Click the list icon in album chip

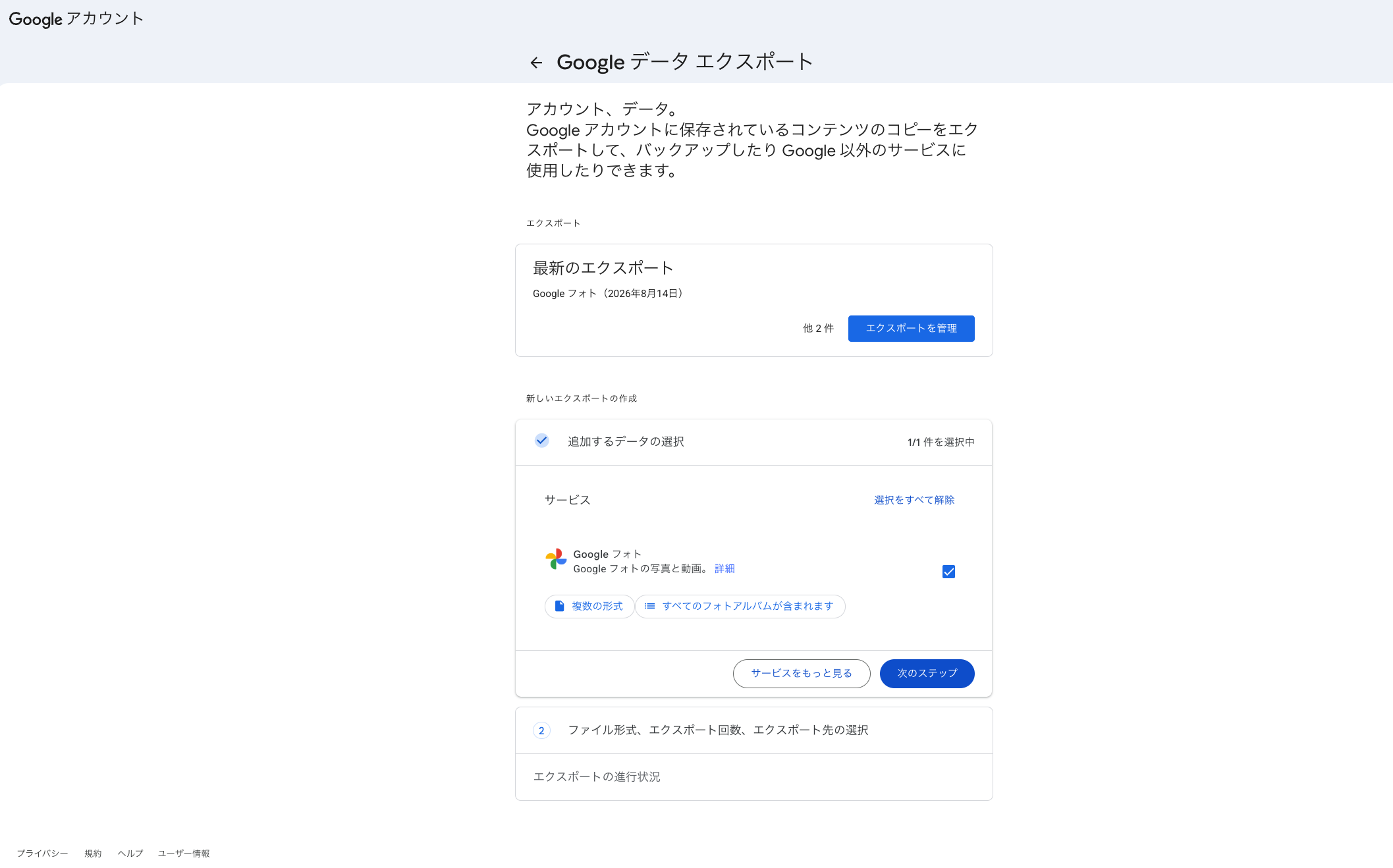click(649, 606)
